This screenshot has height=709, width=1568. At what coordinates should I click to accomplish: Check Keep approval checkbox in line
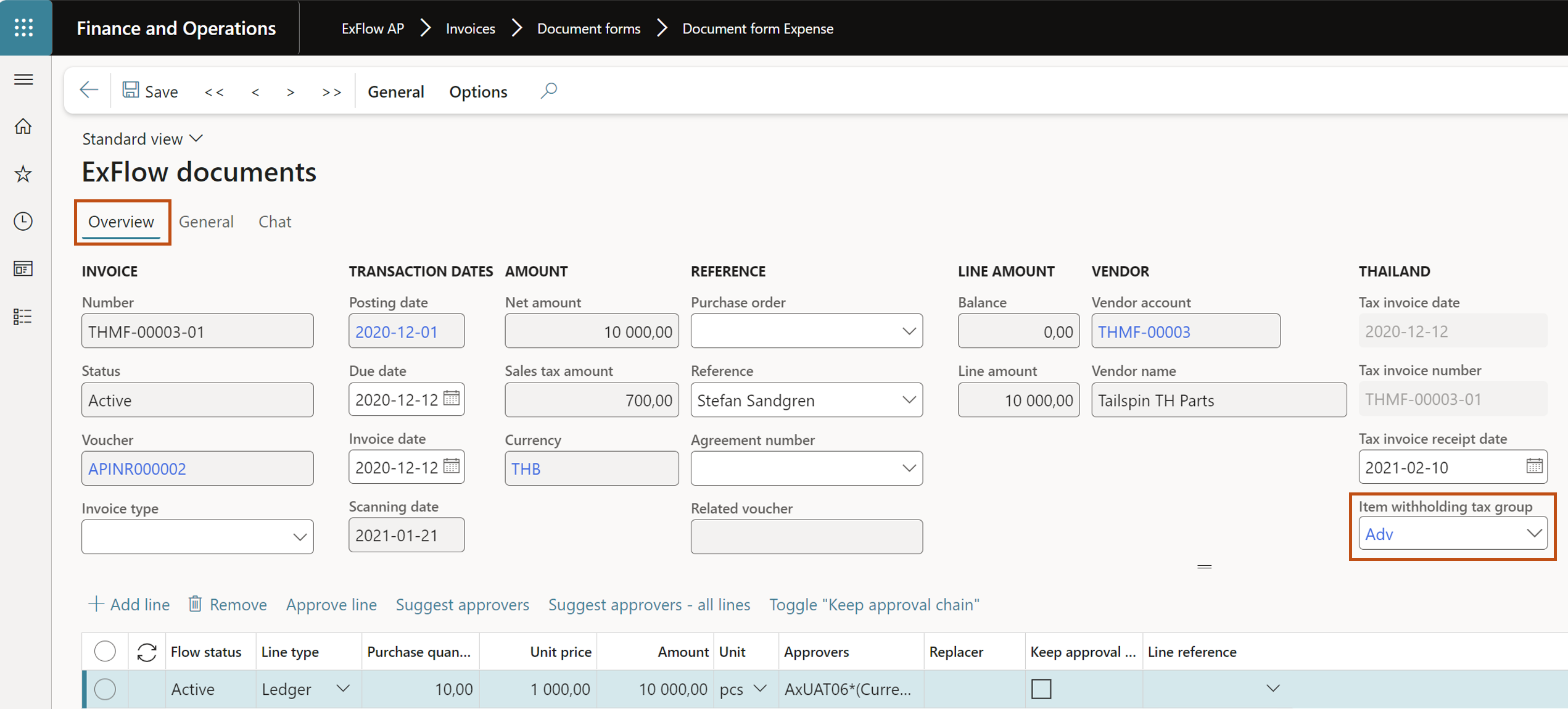[1041, 689]
